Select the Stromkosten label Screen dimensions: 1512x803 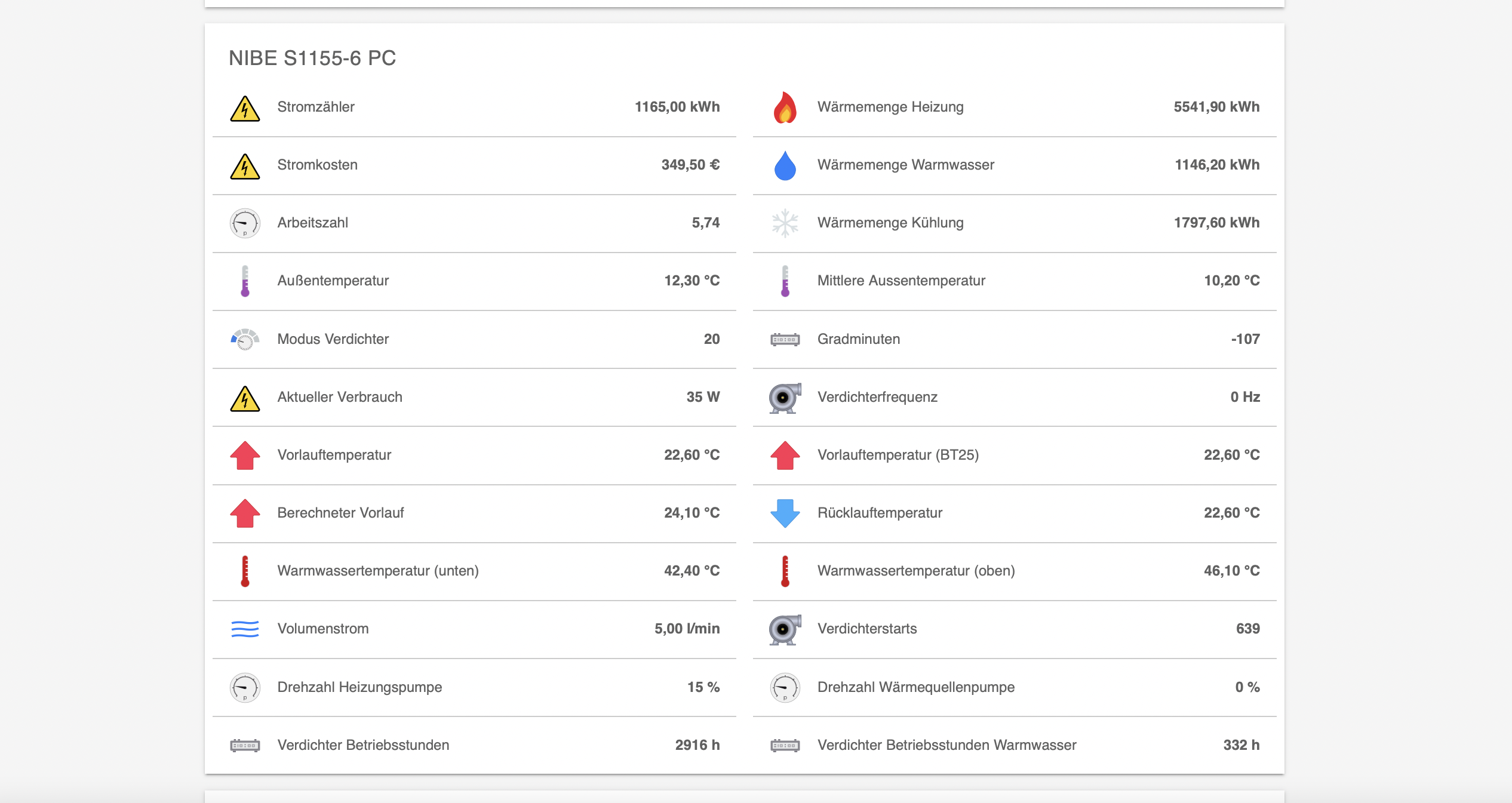(x=318, y=165)
